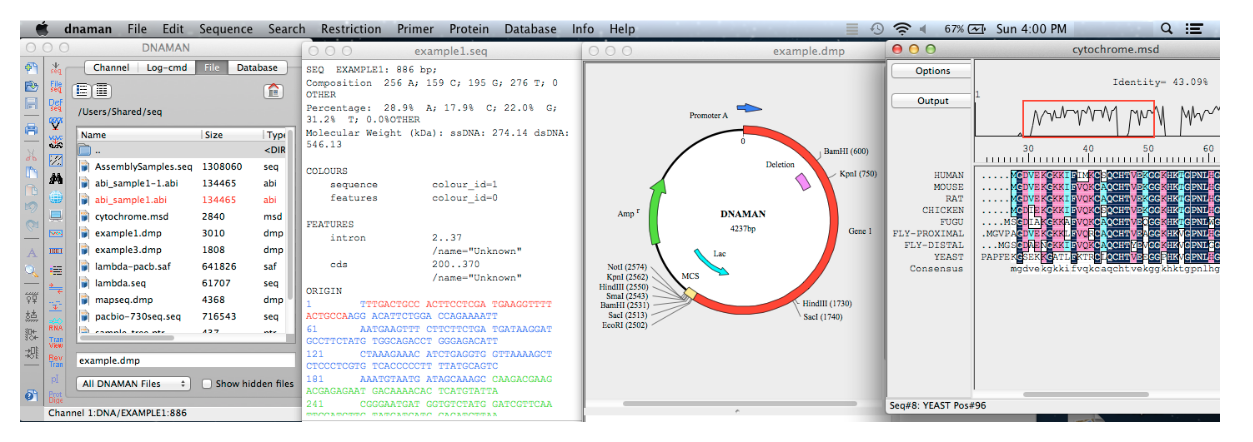Select the Database tab in DNAMAN panel

(256, 68)
